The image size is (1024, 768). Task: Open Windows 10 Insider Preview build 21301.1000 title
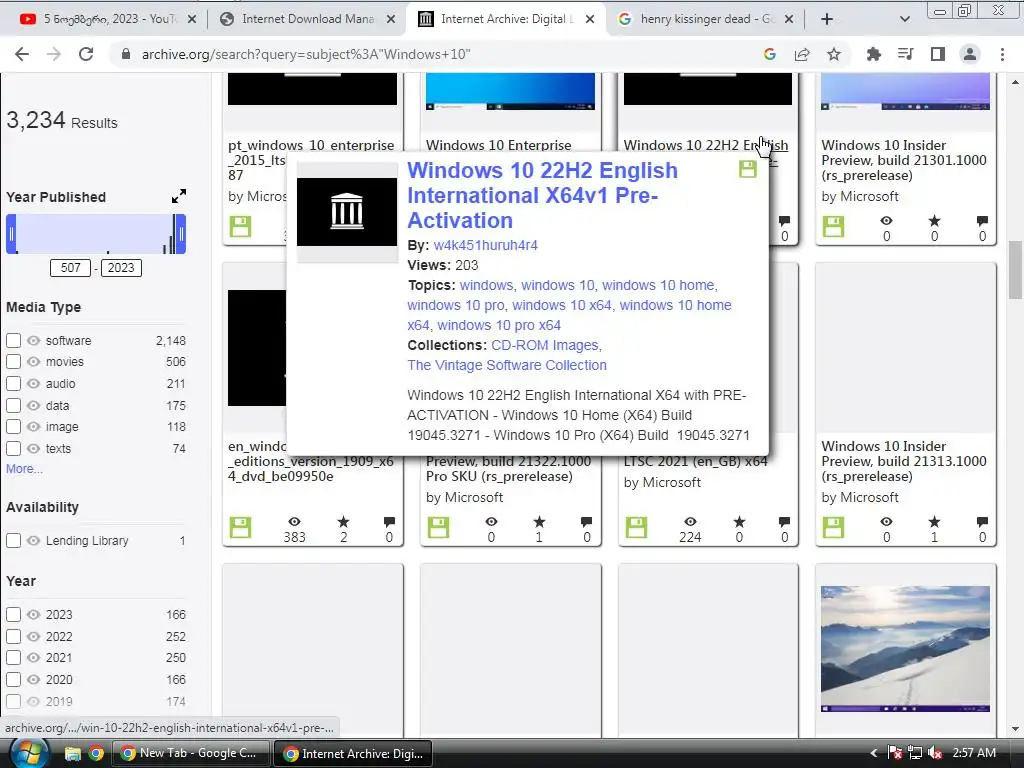[904, 160]
